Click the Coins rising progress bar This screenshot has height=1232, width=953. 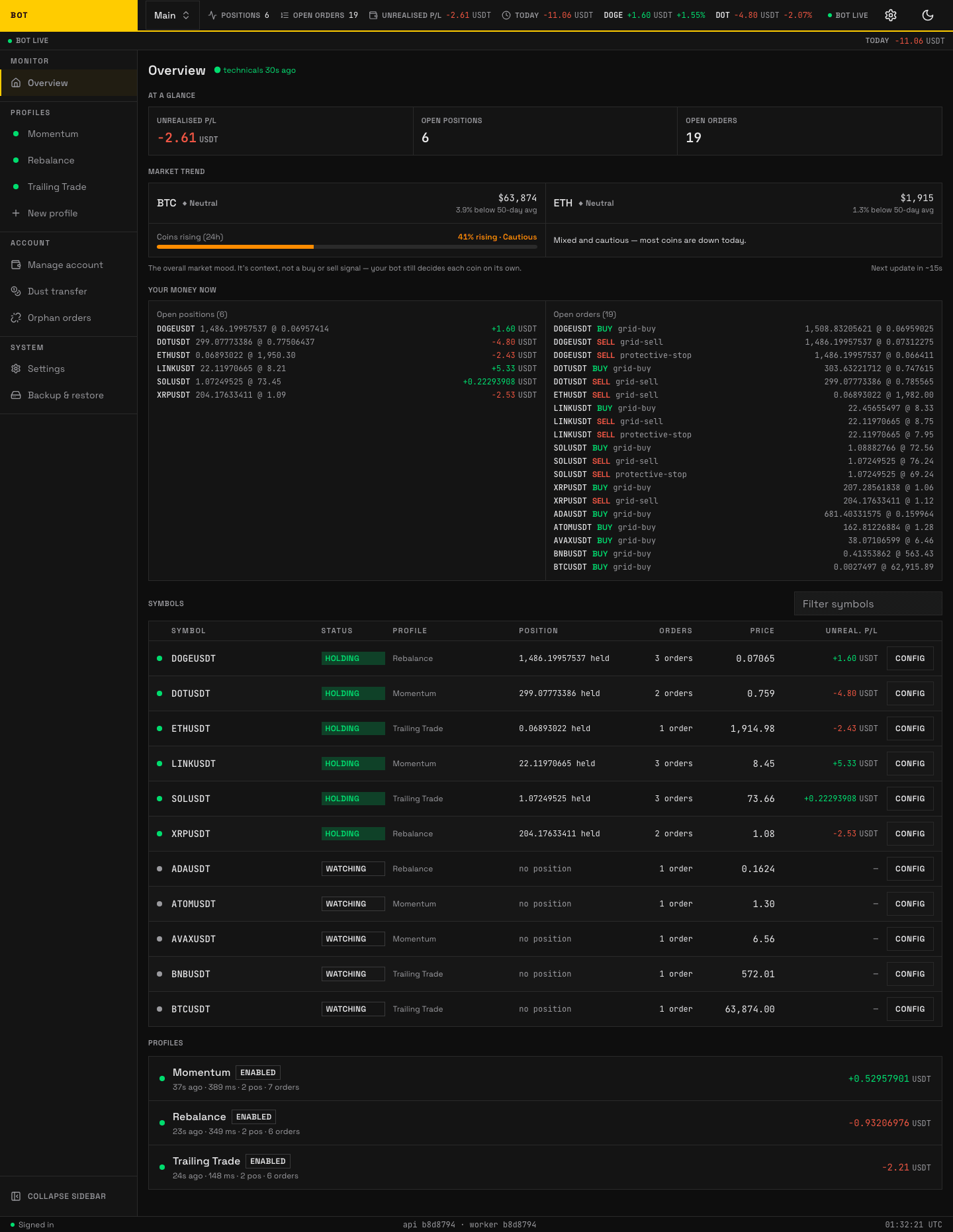347,247
